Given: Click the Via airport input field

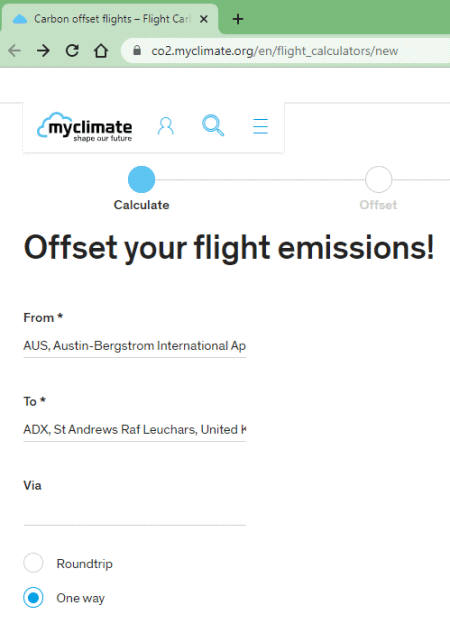Looking at the screenshot, I should click(x=135, y=513).
